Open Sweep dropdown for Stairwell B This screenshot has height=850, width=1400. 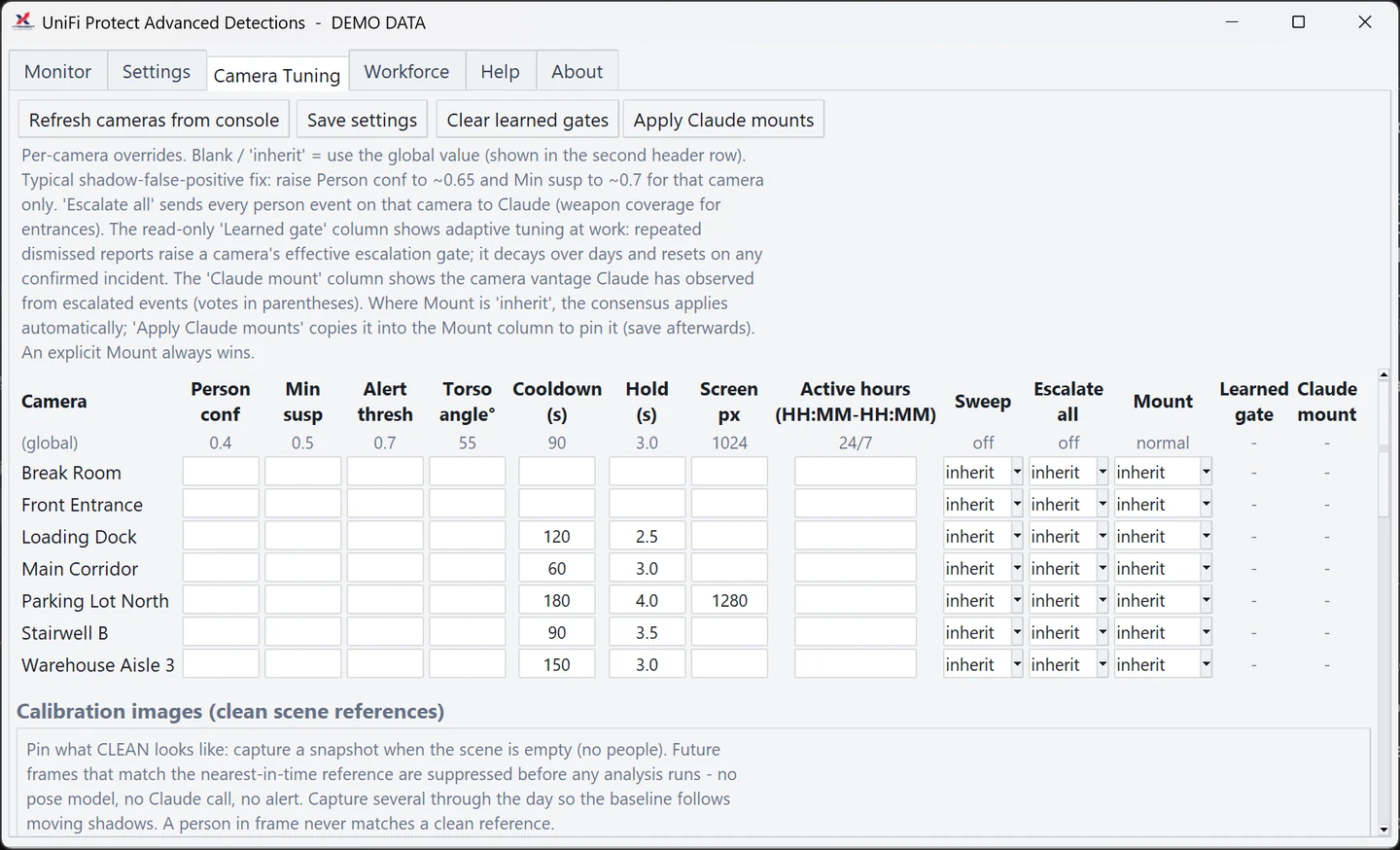[x=983, y=633]
